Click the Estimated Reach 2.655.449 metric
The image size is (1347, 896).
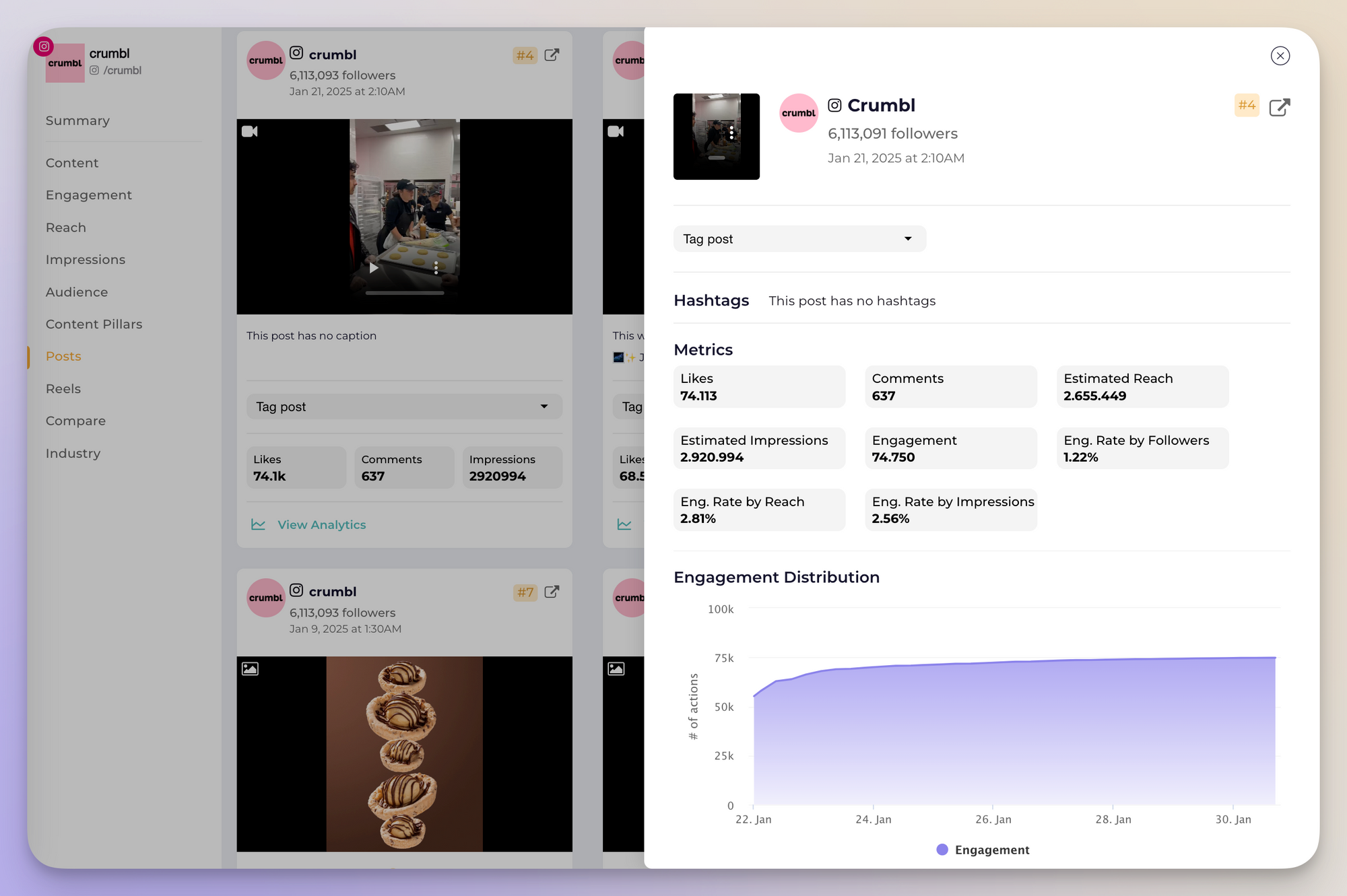click(1142, 386)
